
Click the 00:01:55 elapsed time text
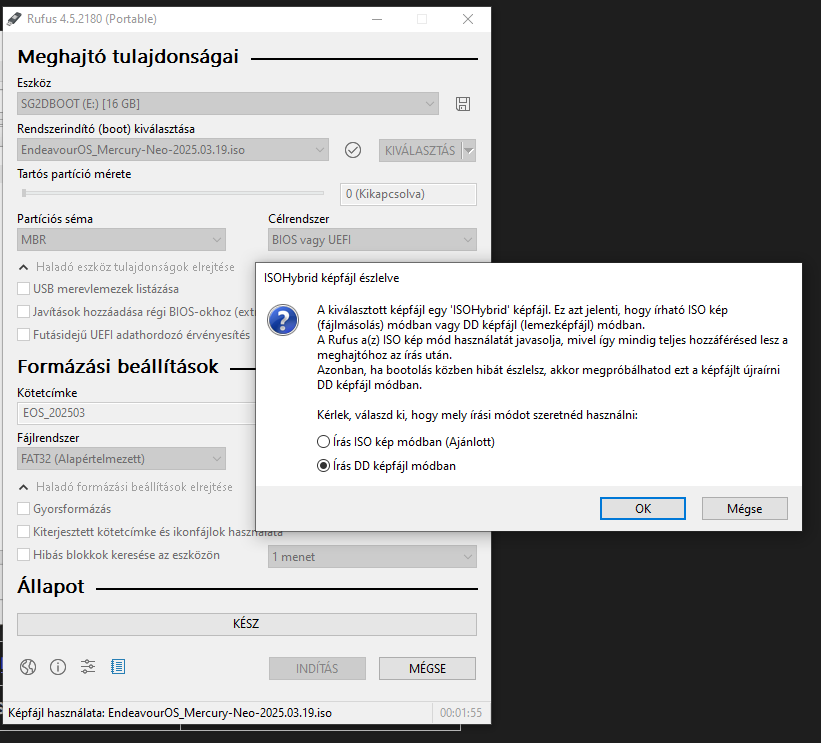pos(461,713)
